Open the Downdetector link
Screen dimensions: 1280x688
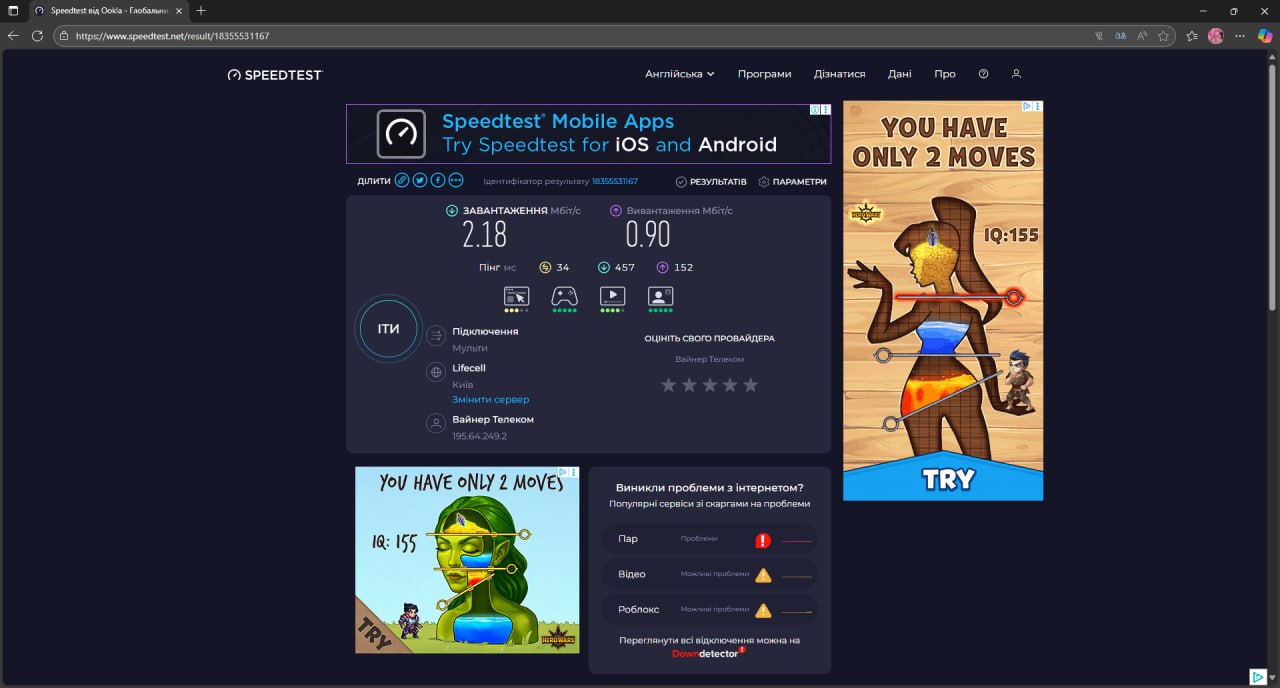pos(708,653)
